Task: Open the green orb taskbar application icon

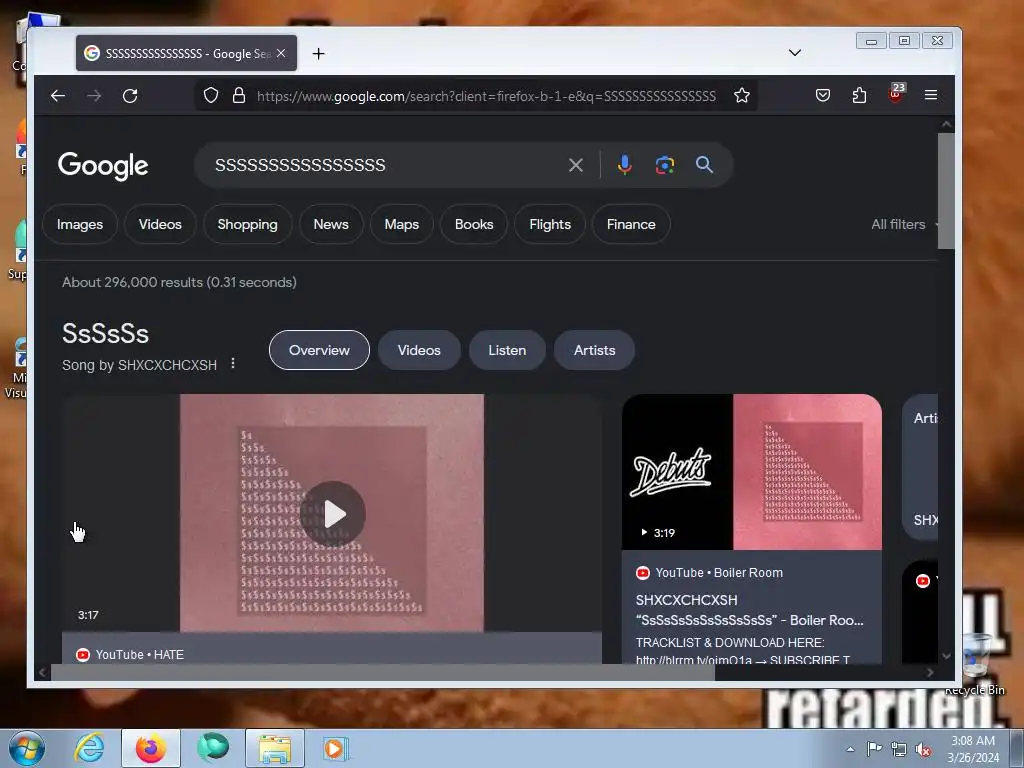Action: (x=213, y=747)
